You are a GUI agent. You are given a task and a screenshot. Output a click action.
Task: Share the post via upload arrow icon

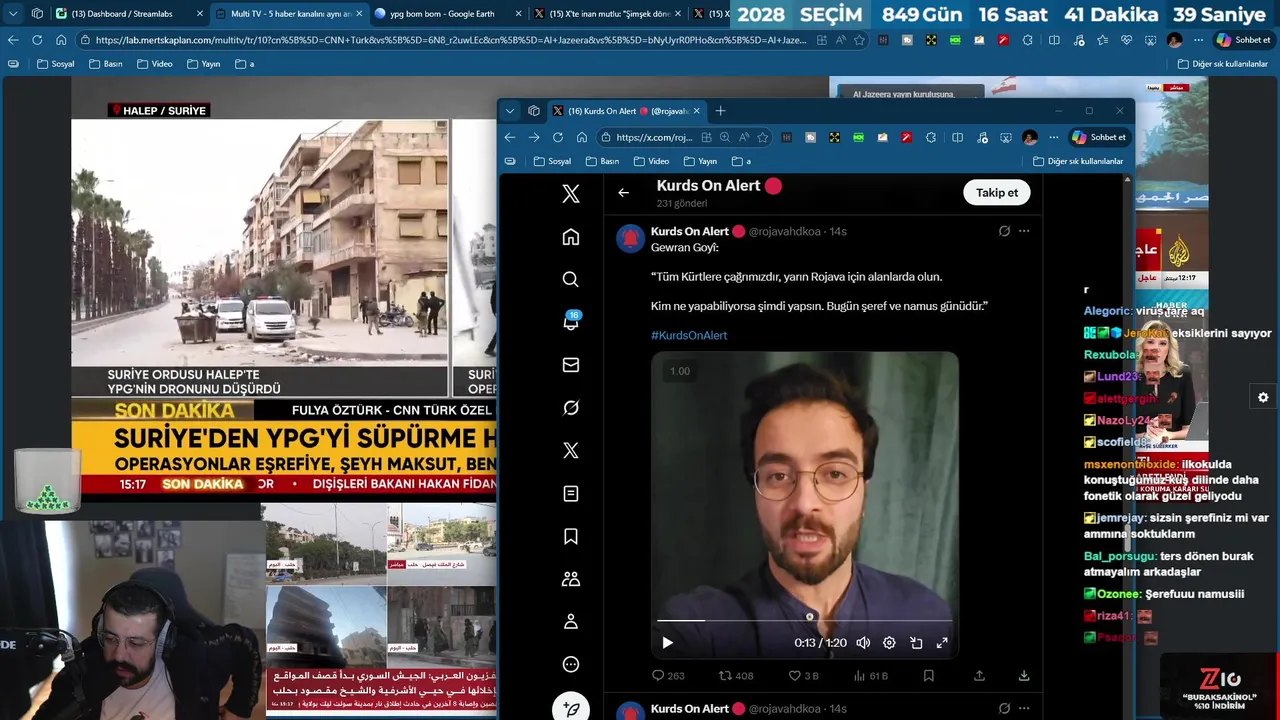(979, 676)
